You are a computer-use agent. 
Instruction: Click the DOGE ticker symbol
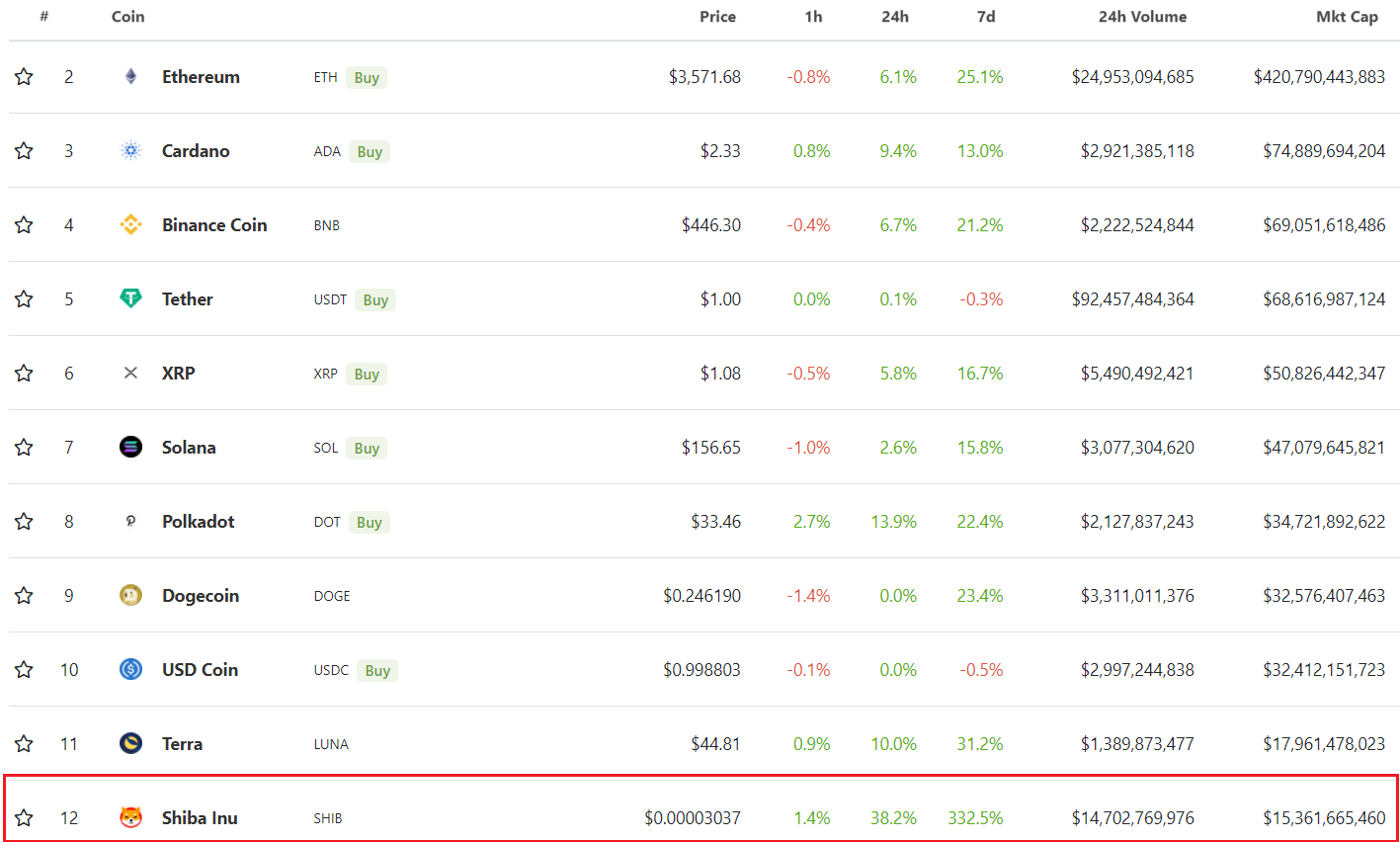(332, 596)
